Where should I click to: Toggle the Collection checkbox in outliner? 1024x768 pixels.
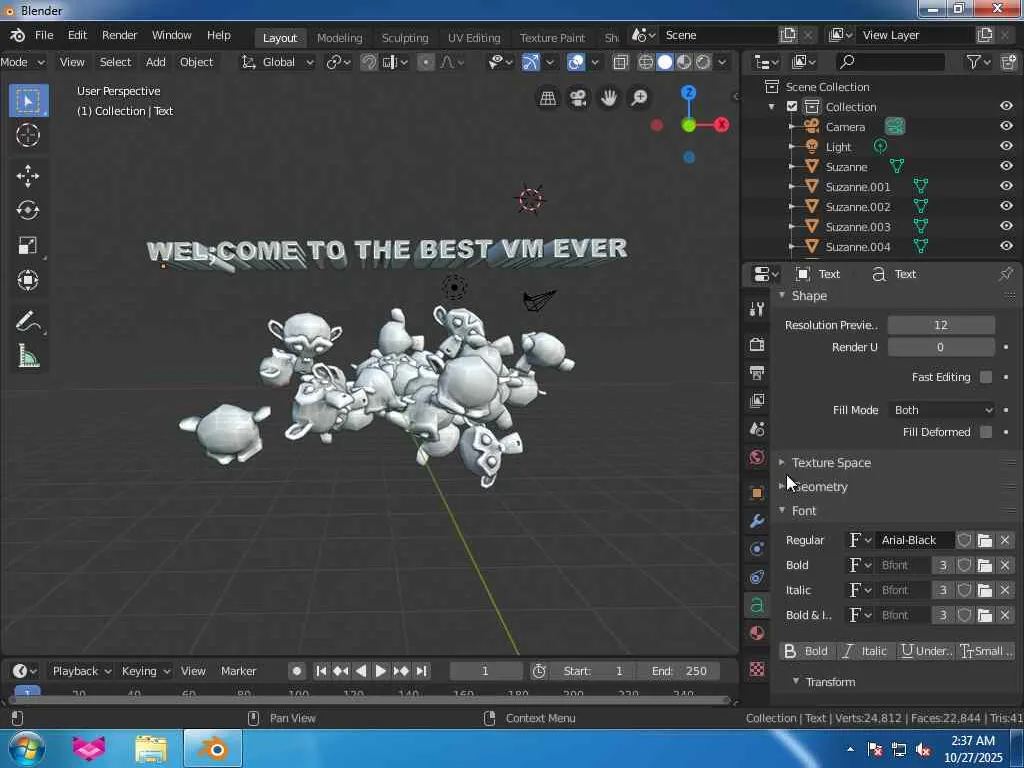click(x=792, y=106)
